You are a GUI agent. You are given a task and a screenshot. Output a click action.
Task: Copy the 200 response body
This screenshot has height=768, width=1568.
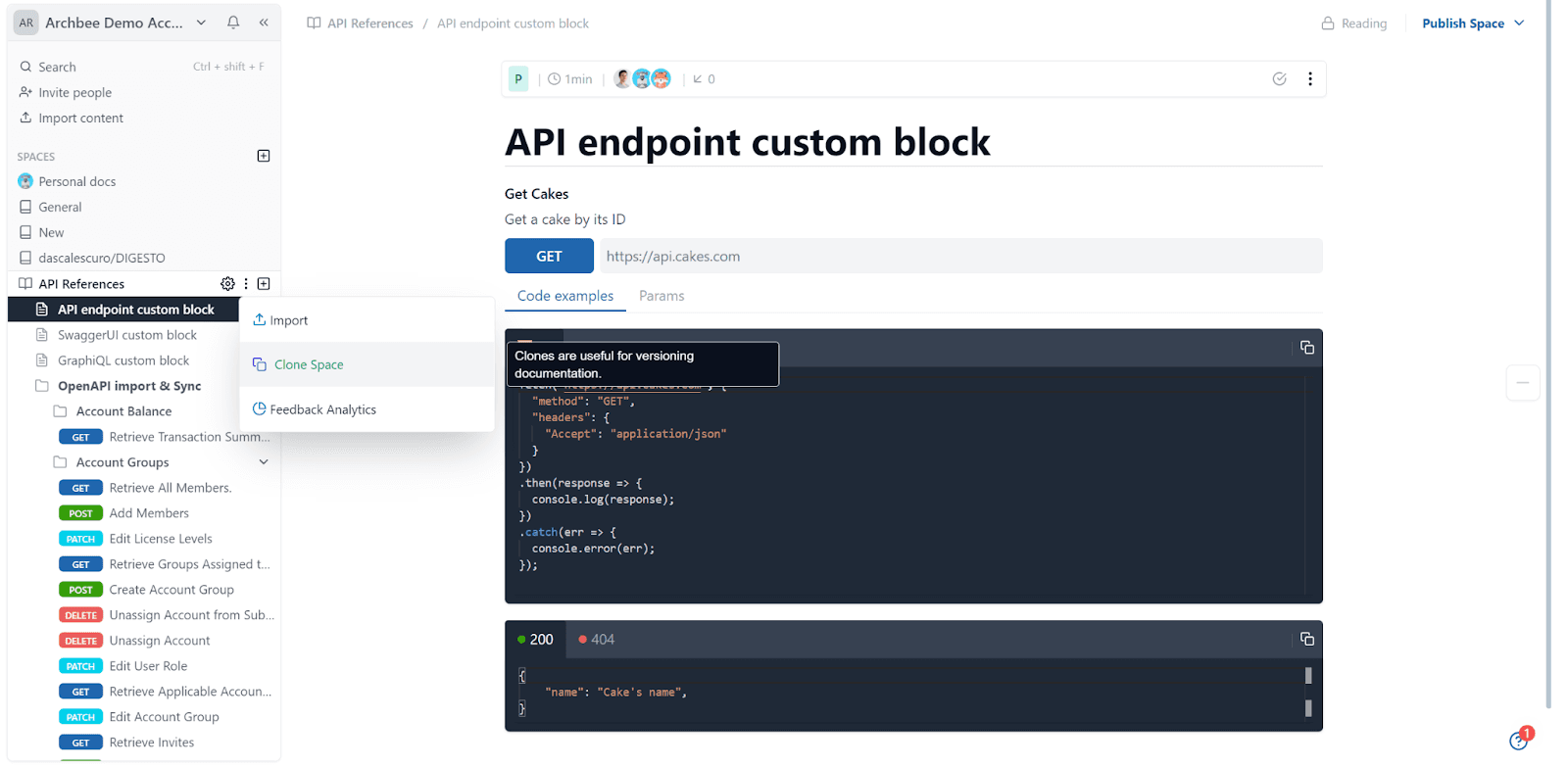click(1306, 639)
